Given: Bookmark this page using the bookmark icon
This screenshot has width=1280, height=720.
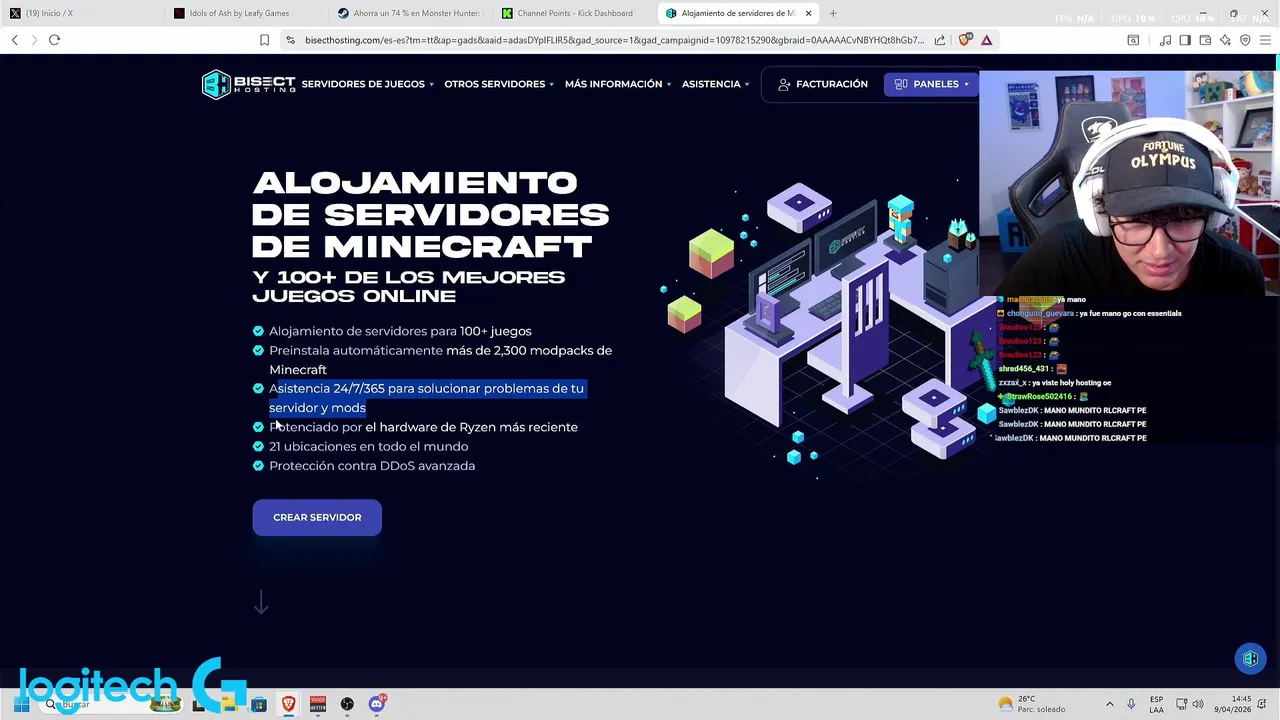Looking at the screenshot, I should 264,40.
